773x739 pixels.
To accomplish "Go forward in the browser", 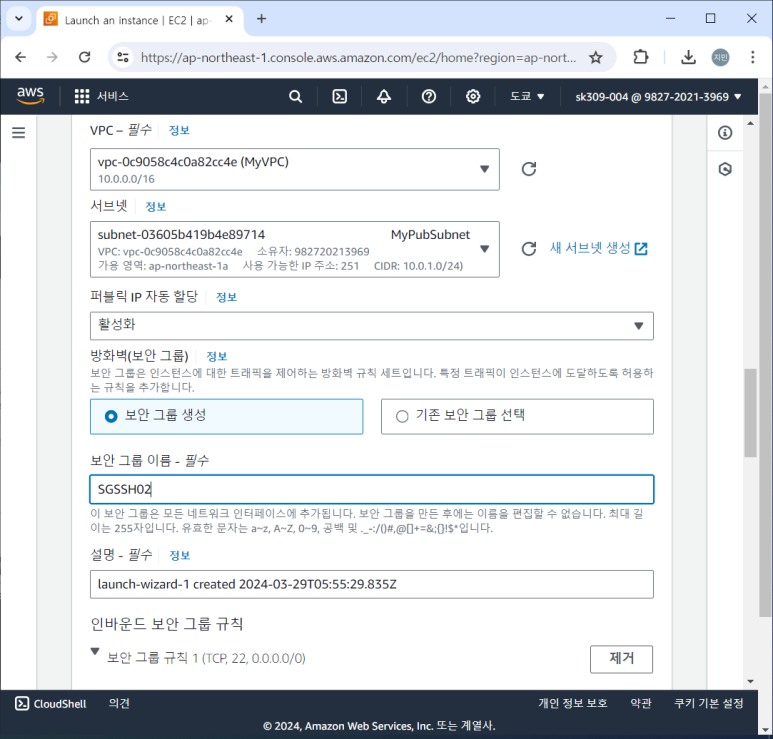I will click(x=52, y=57).
